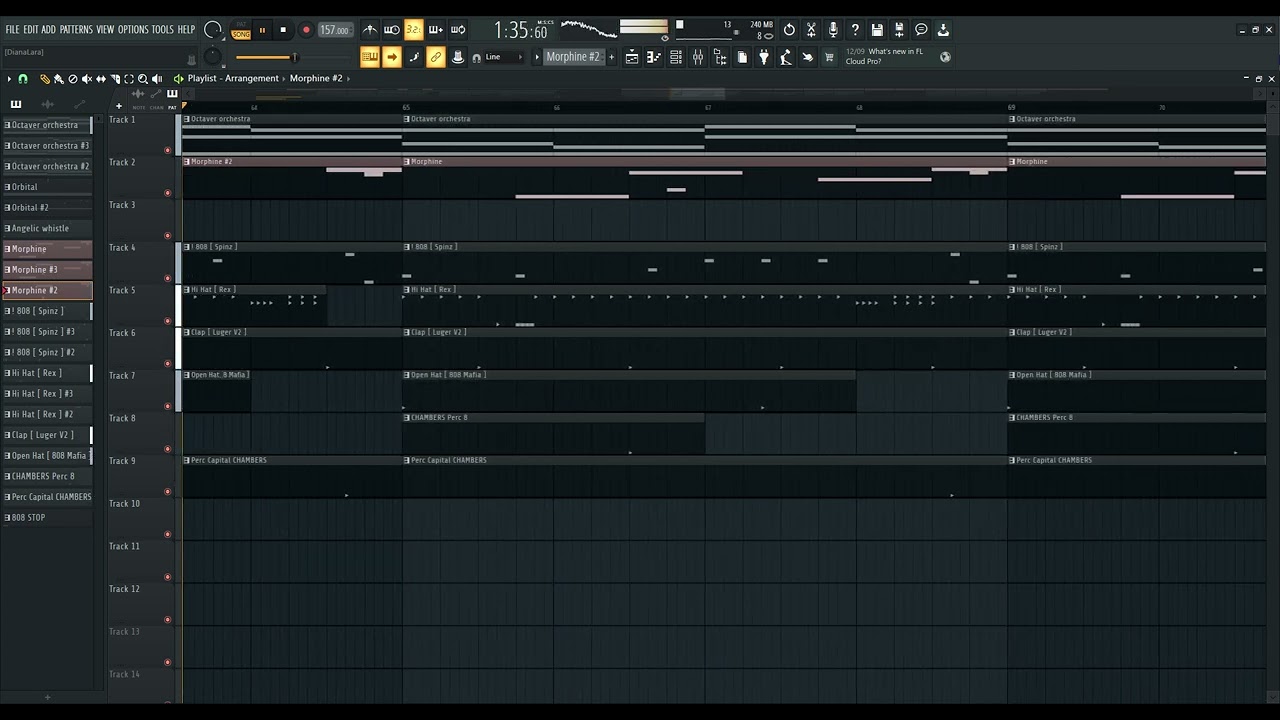Arm the record button
The height and width of the screenshot is (720, 1280).
(x=306, y=30)
